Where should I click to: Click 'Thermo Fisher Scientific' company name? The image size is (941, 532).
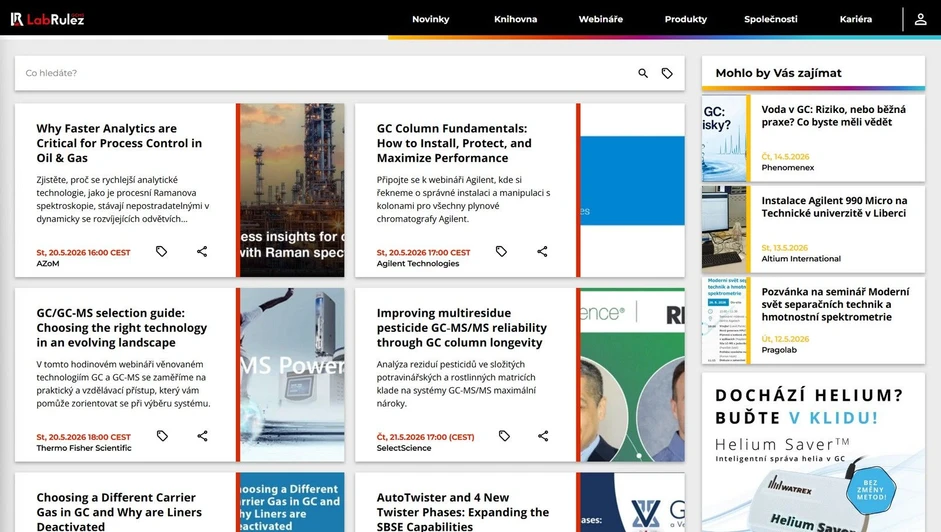click(x=83, y=448)
